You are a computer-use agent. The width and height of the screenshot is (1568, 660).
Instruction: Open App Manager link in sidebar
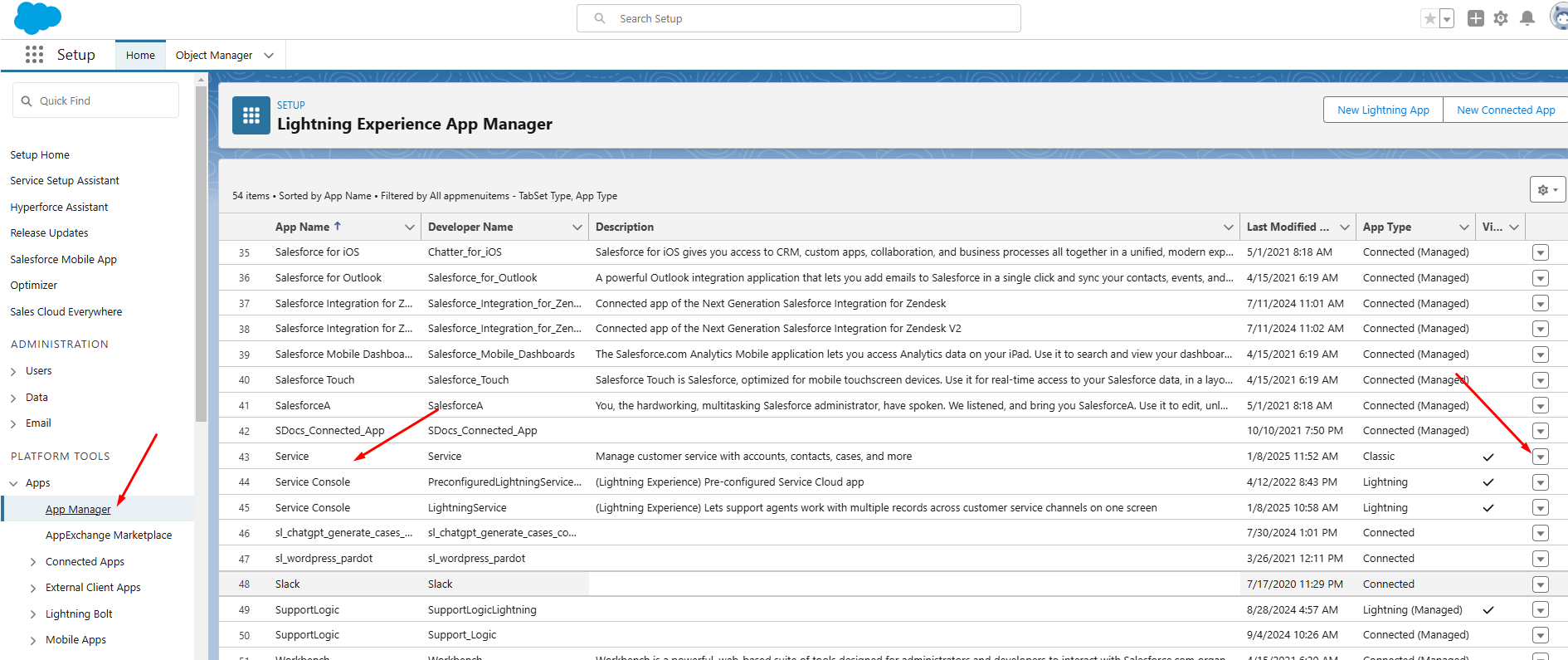click(x=78, y=510)
